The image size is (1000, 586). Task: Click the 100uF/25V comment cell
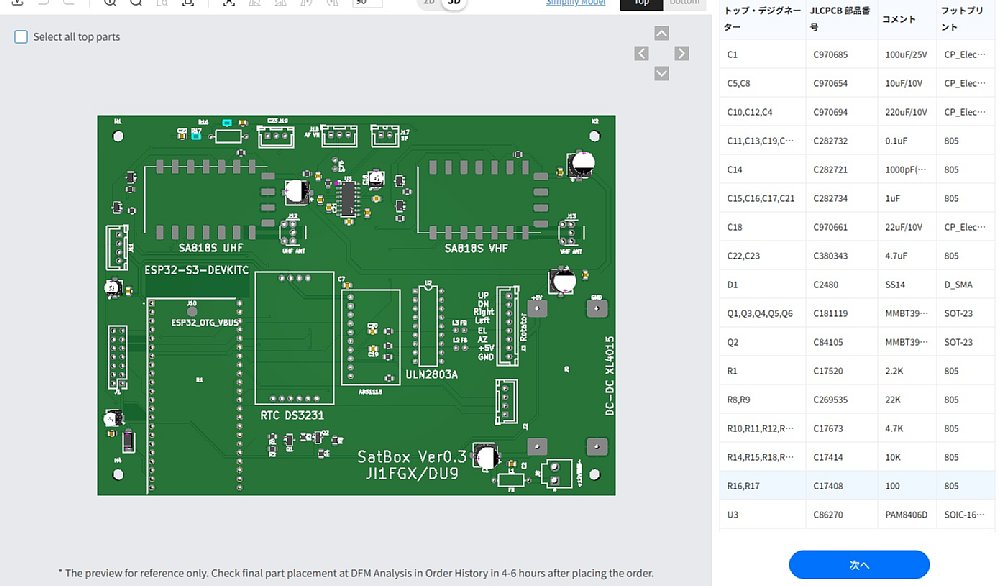point(906,55)
